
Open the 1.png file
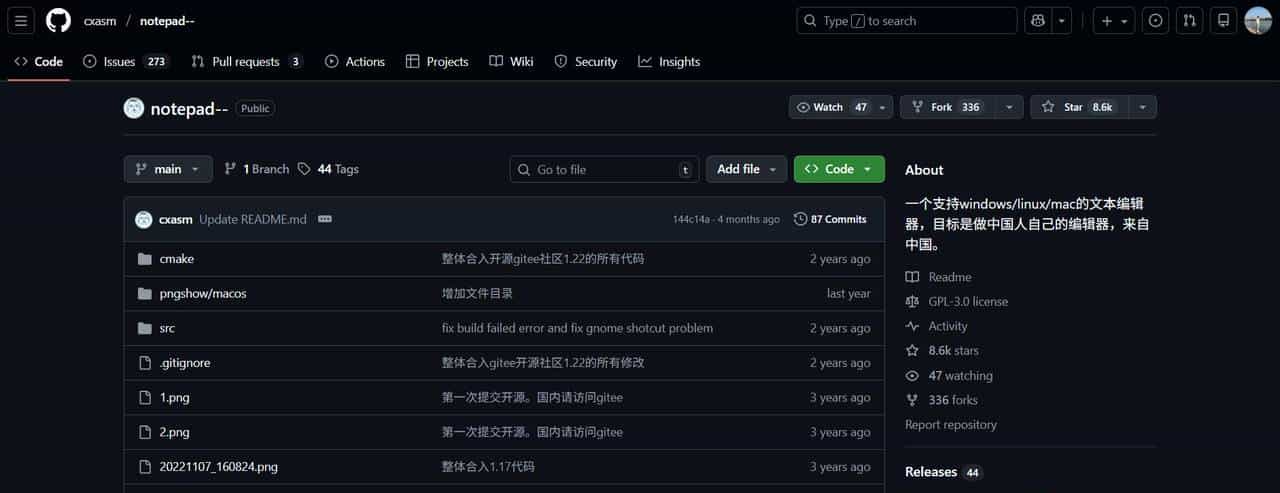[174, 398]
